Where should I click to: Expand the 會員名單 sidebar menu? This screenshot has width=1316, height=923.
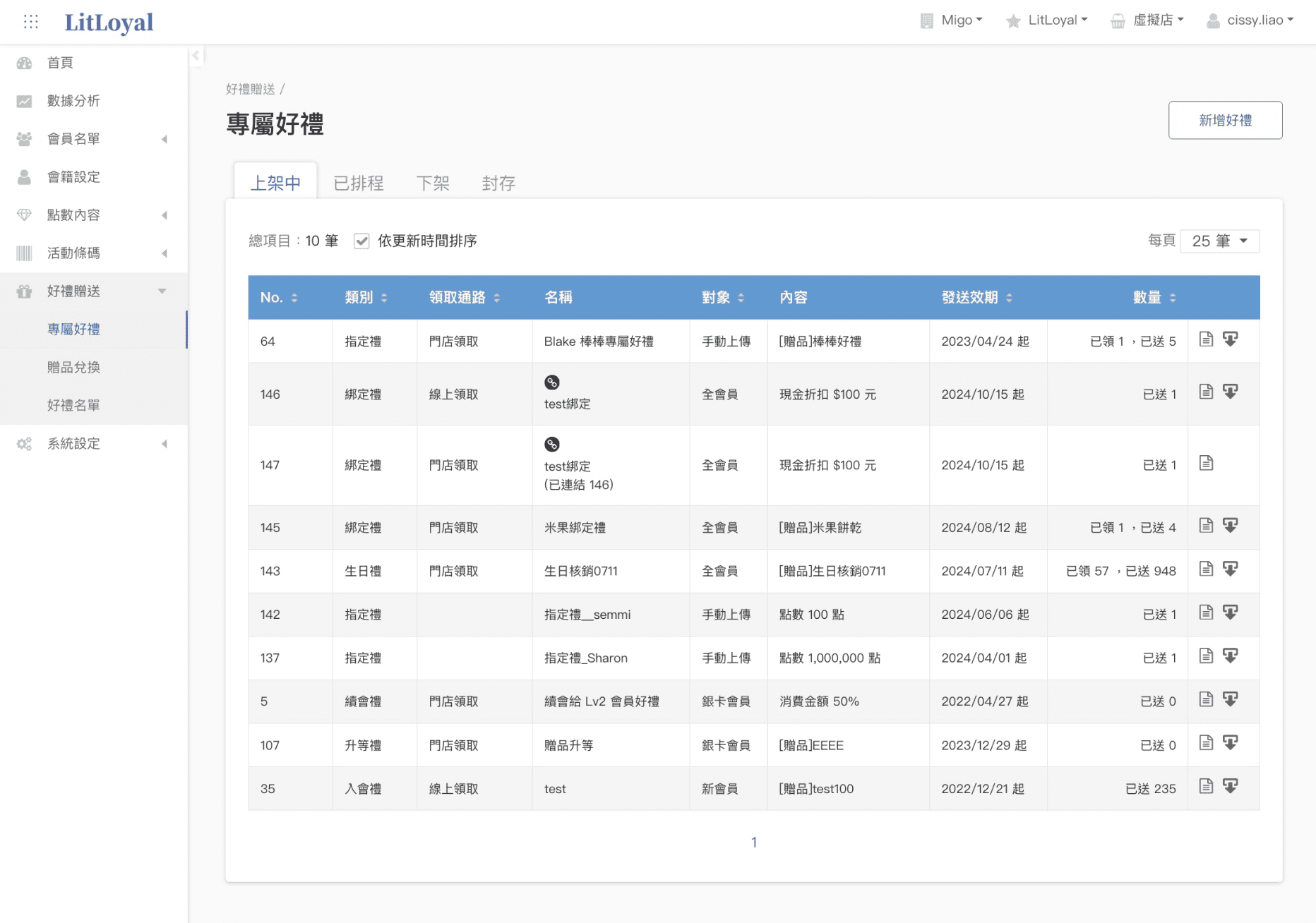pos(94,139)
